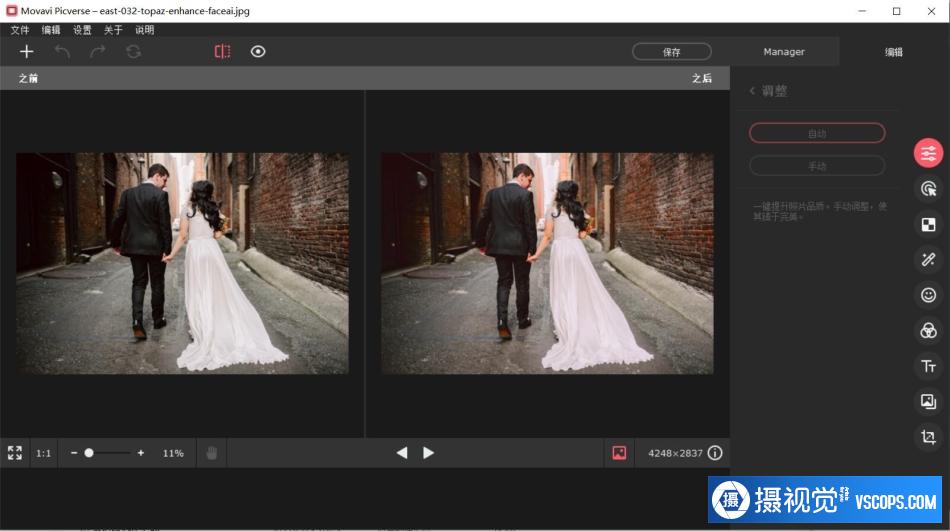
Task: Click the 自动 auto adjust button
Action: pyautogui.click(x=817, y=133)
